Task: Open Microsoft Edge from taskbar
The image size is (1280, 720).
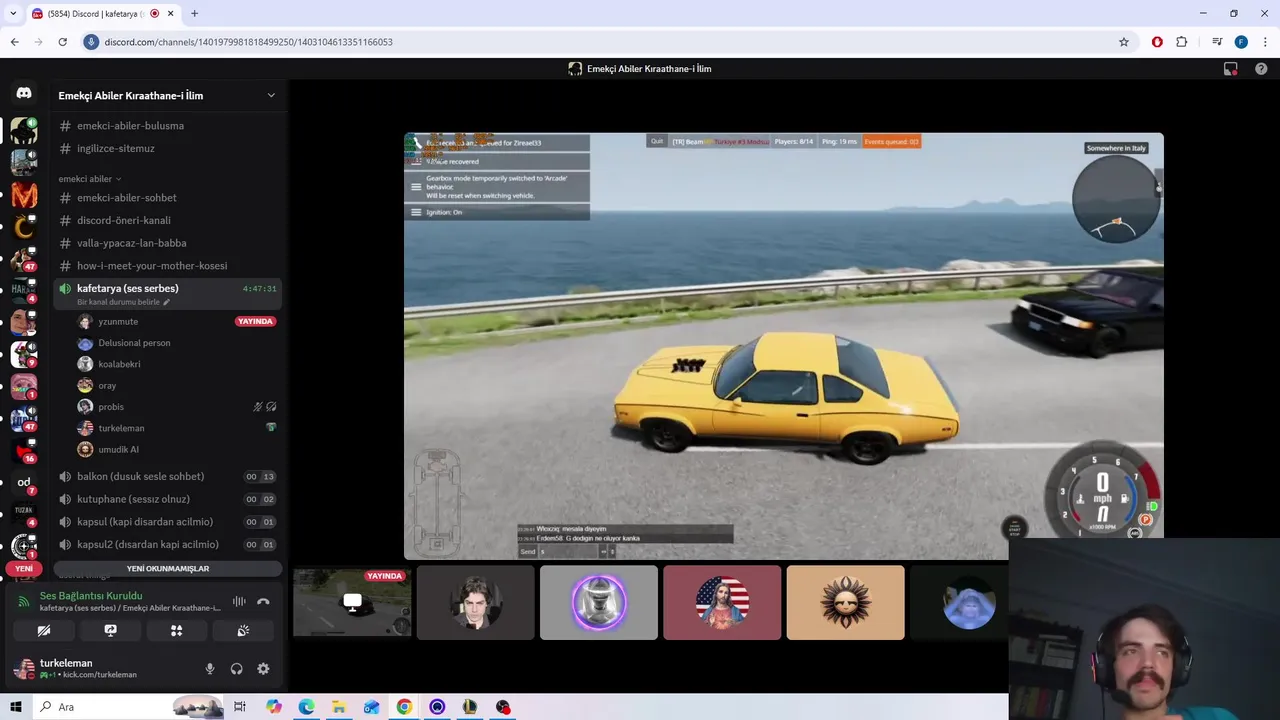Action: point(306,707)
